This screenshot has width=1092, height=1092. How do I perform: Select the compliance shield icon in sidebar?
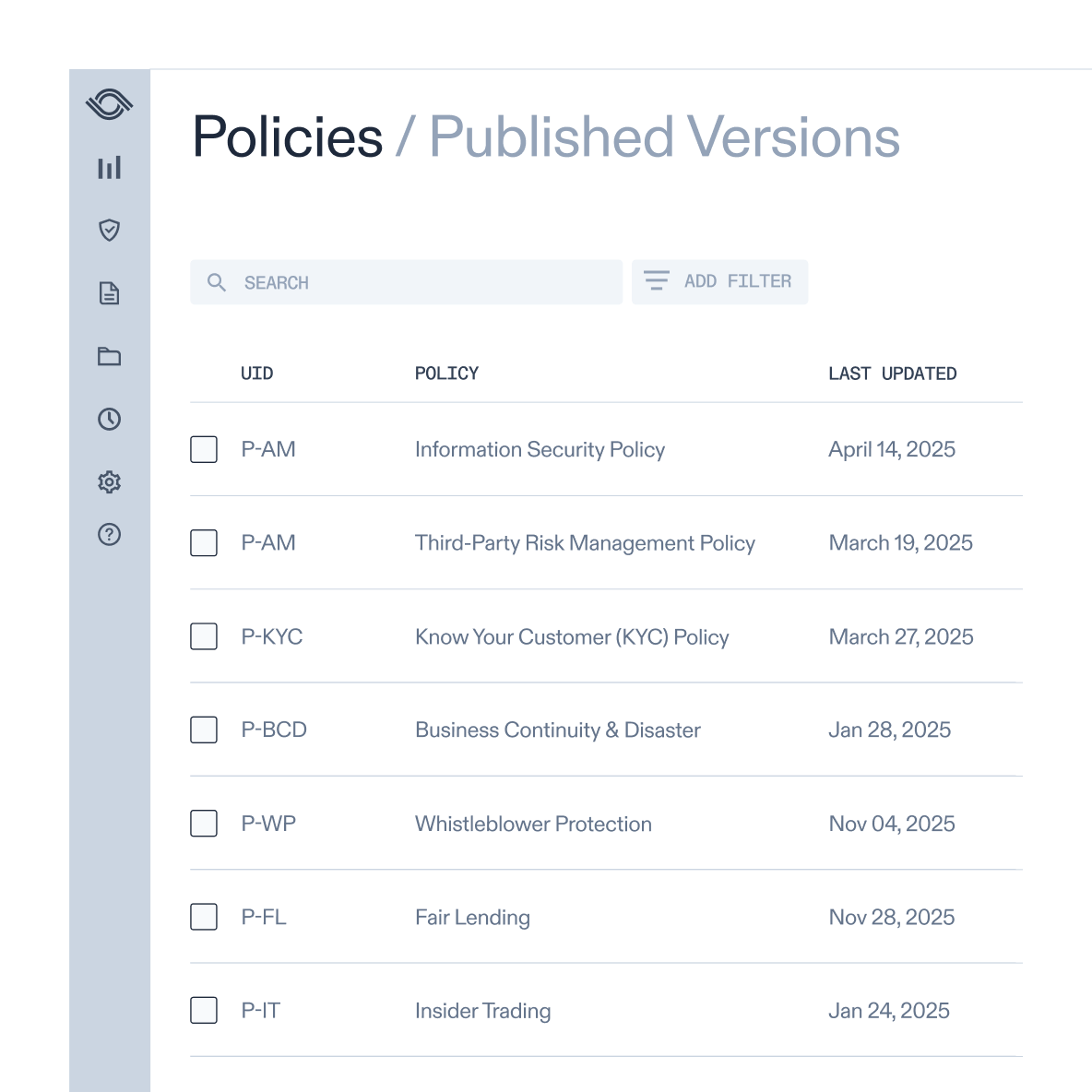pyautogui.click(x=110, y=231)
